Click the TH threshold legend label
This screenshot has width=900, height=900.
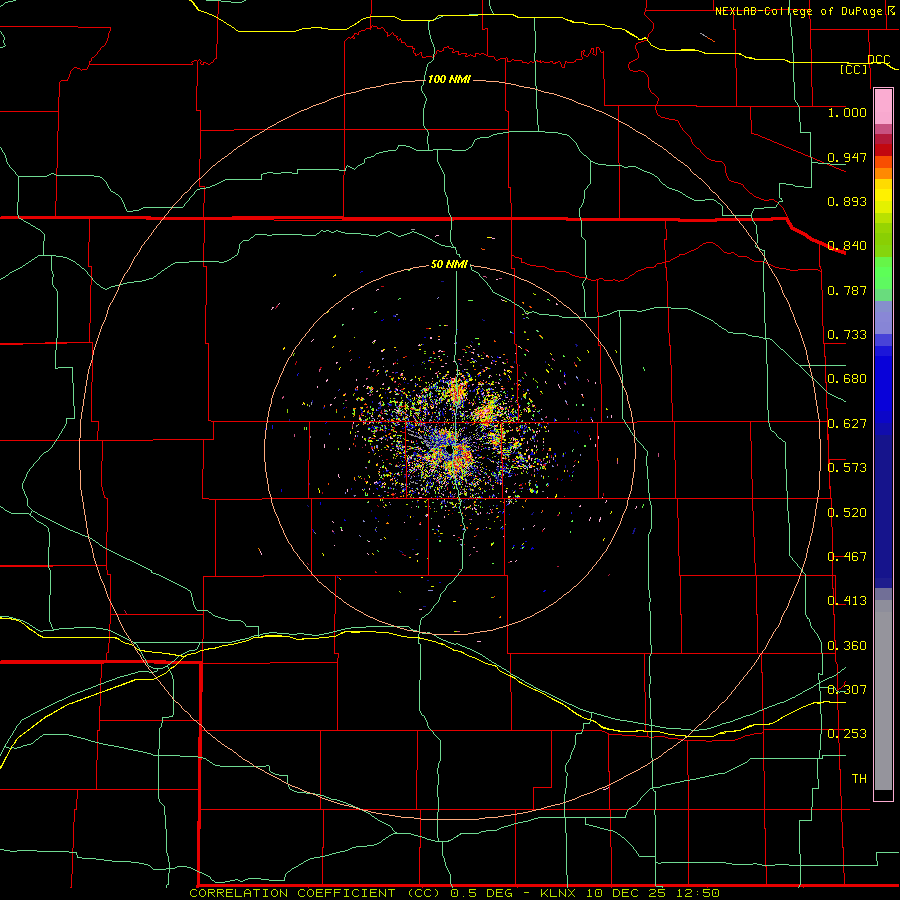pos(859,779)
